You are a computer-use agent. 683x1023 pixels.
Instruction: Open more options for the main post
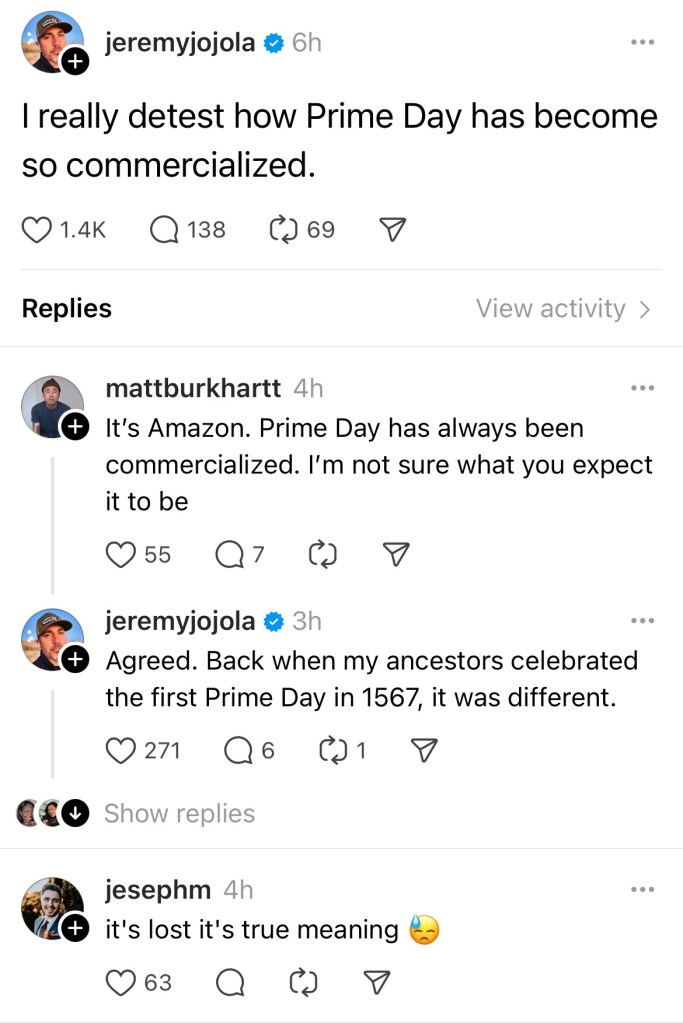[x=641, y=42]
